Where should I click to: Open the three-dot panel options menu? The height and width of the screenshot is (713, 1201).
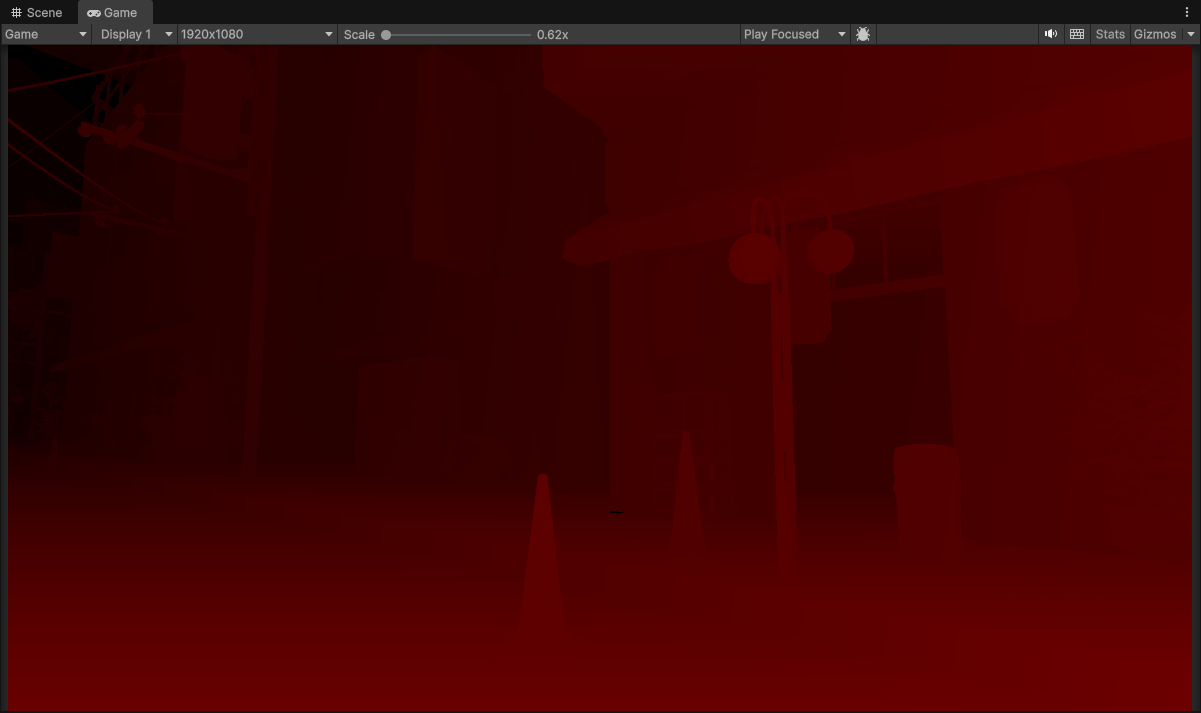[x=1187, y=12]
